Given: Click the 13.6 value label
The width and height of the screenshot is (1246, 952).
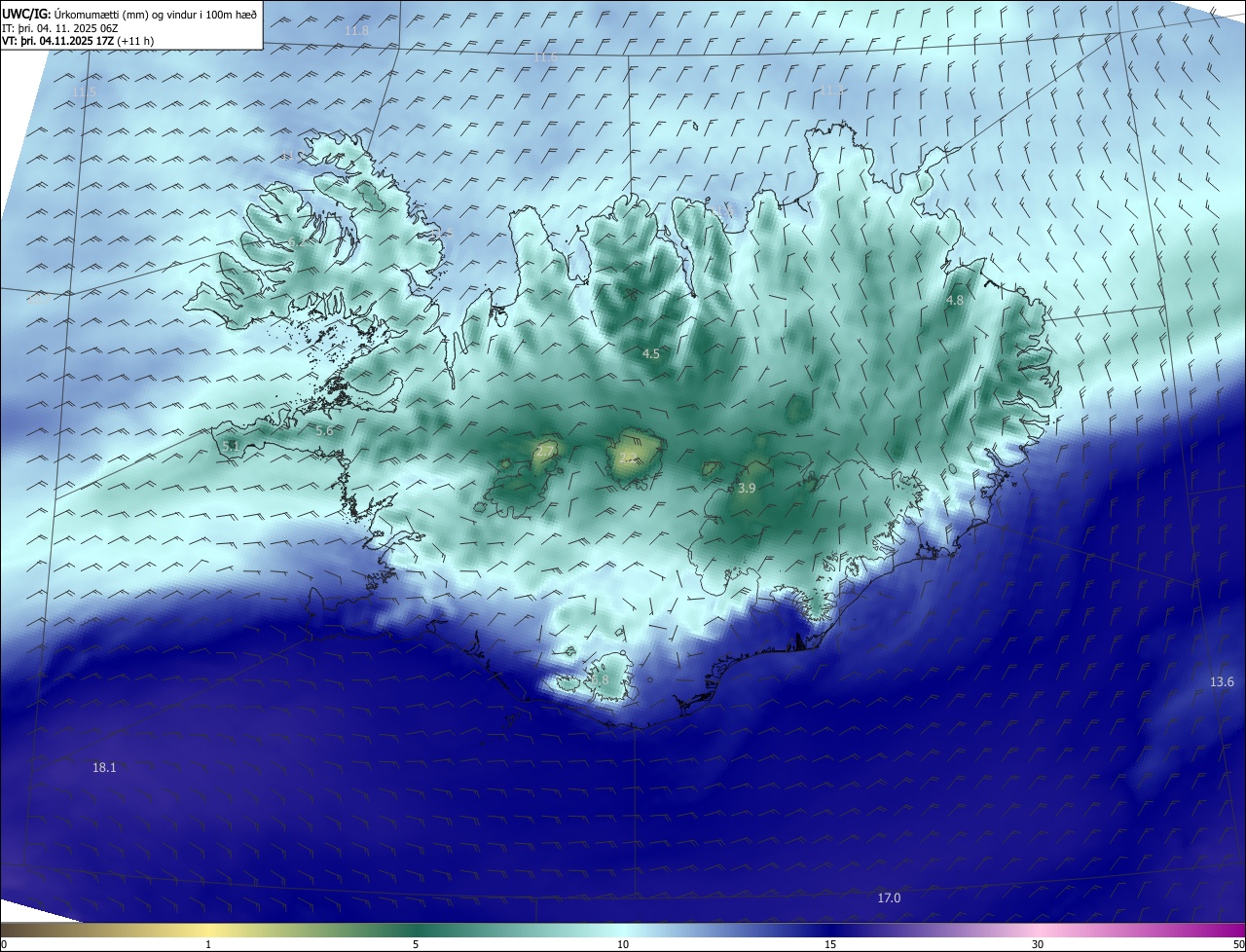Looking at the screenshot, I should click(1222, 682).
